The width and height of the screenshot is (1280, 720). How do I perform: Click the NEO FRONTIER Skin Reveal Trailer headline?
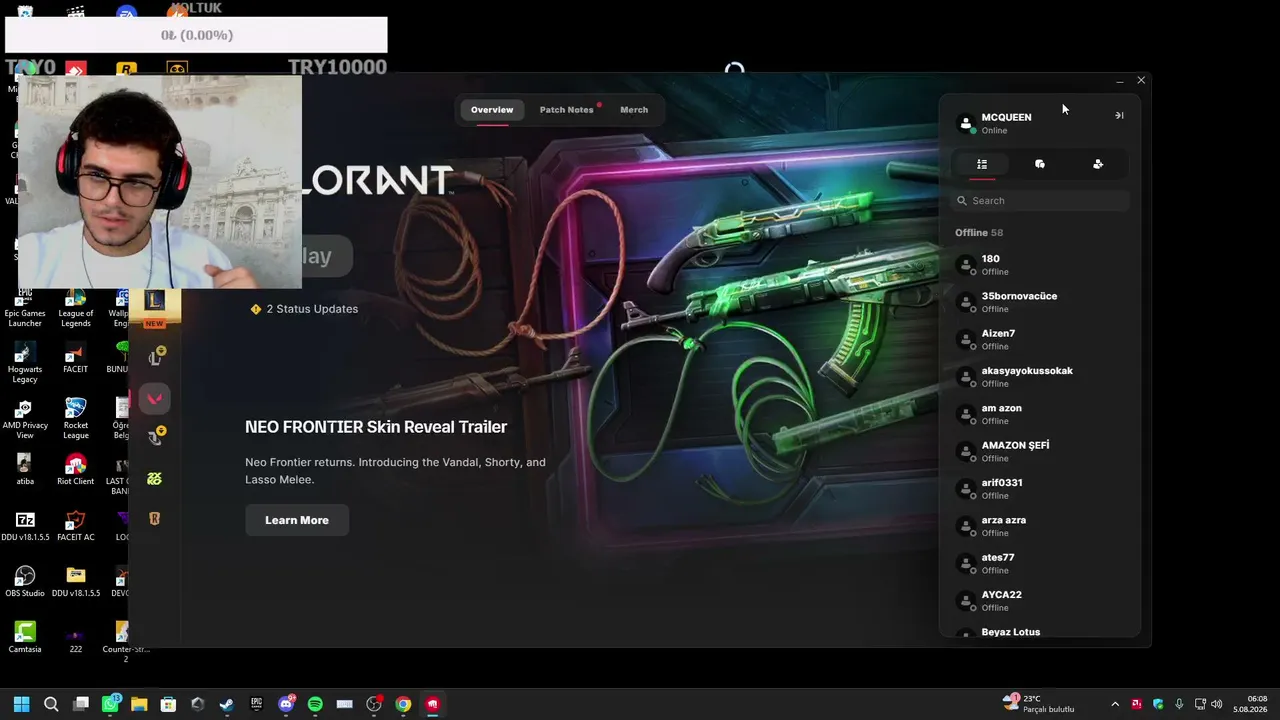click(x=376, y=427)
